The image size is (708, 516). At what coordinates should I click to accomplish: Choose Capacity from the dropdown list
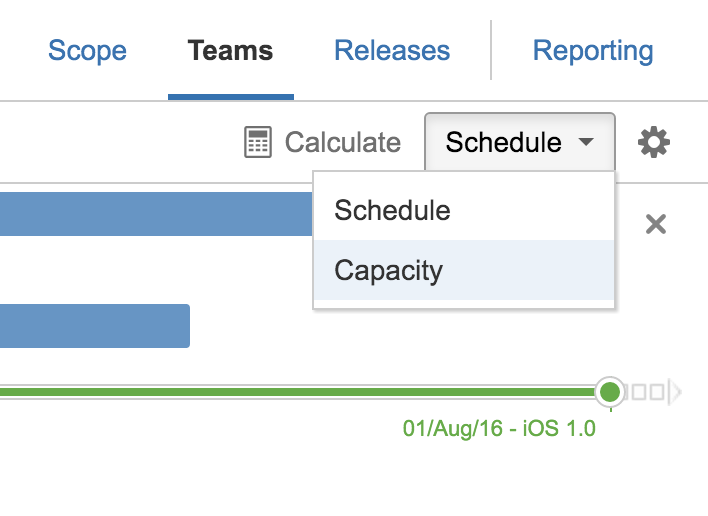pos(464,270)
